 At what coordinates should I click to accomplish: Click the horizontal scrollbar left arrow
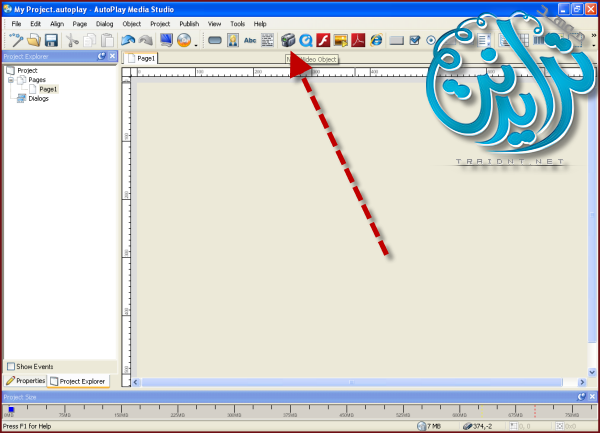pos(136,382)
